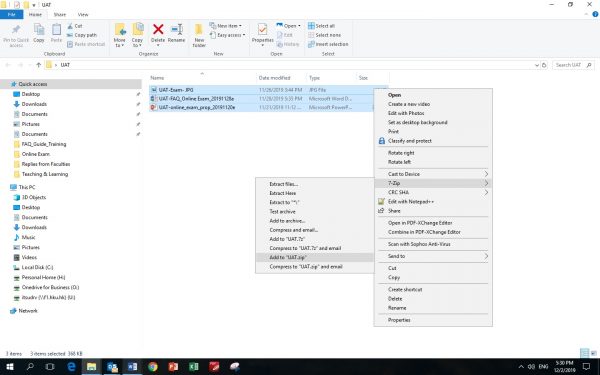Select This PC in navigation pane
The width and height of the screenshot is (600, 375).
27,187
